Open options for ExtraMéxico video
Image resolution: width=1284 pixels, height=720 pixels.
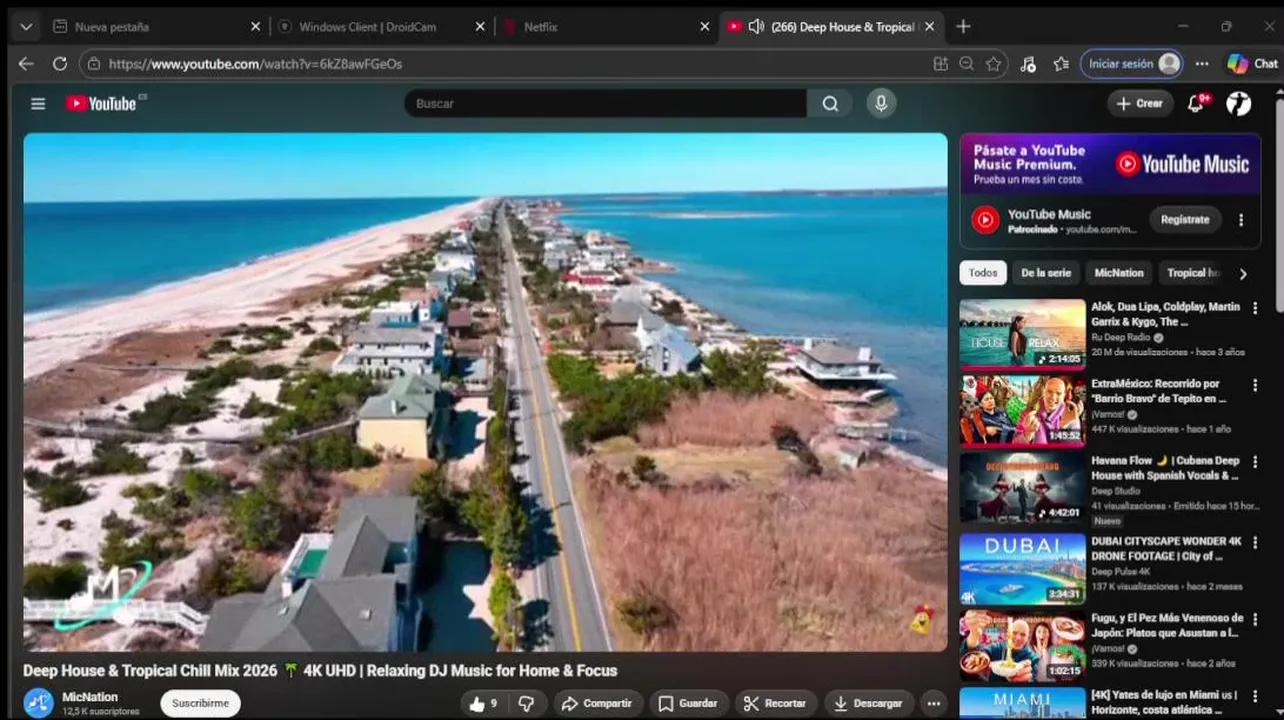coord(1255,384)
